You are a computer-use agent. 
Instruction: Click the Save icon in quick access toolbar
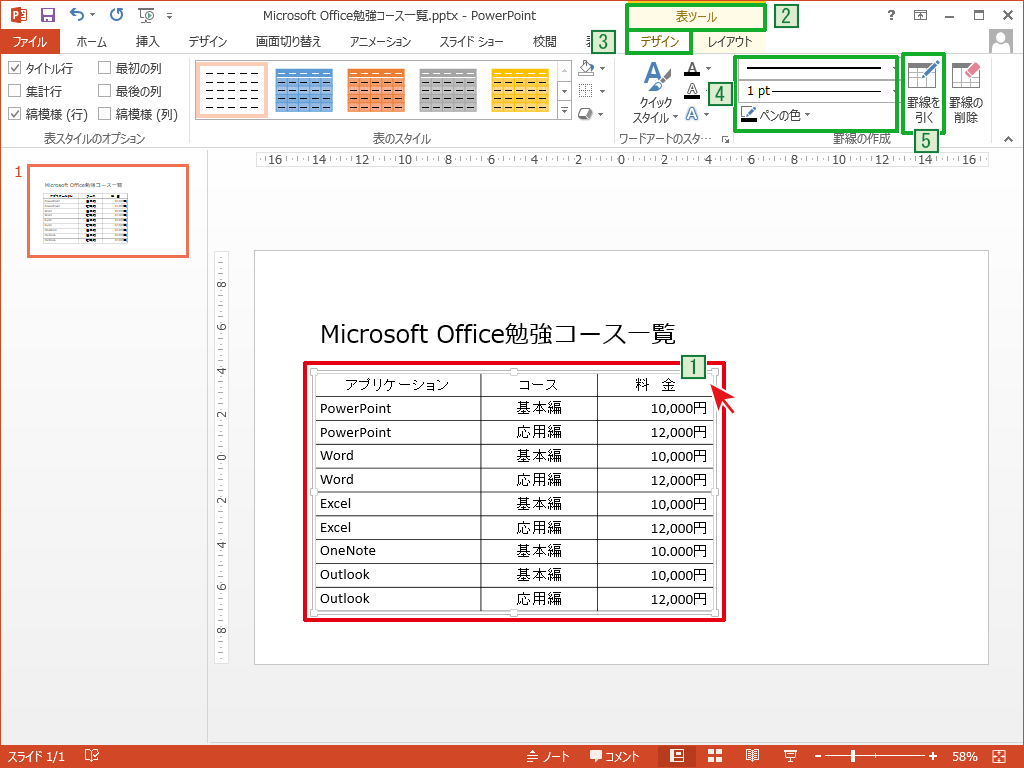point(47,16)
